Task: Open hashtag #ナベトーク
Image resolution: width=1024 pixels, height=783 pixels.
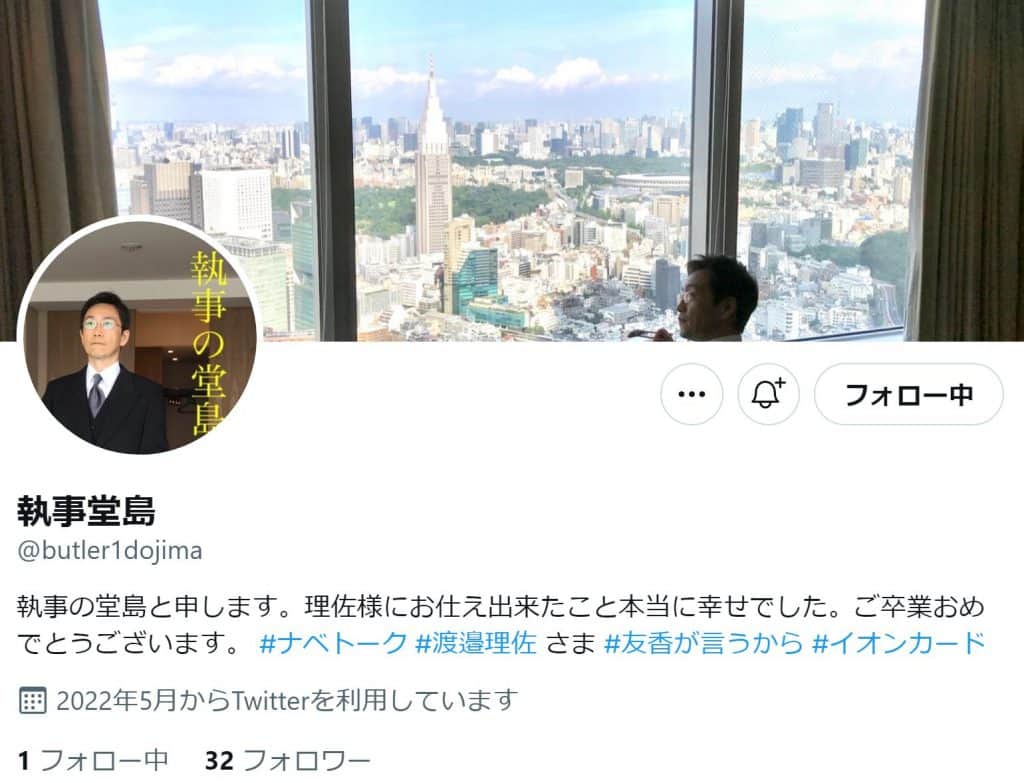Action: tap(333, 643)
